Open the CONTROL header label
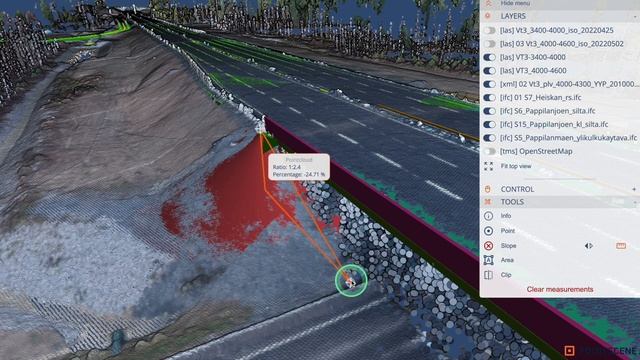The image size is (640, 360). (x=517, y=189)
